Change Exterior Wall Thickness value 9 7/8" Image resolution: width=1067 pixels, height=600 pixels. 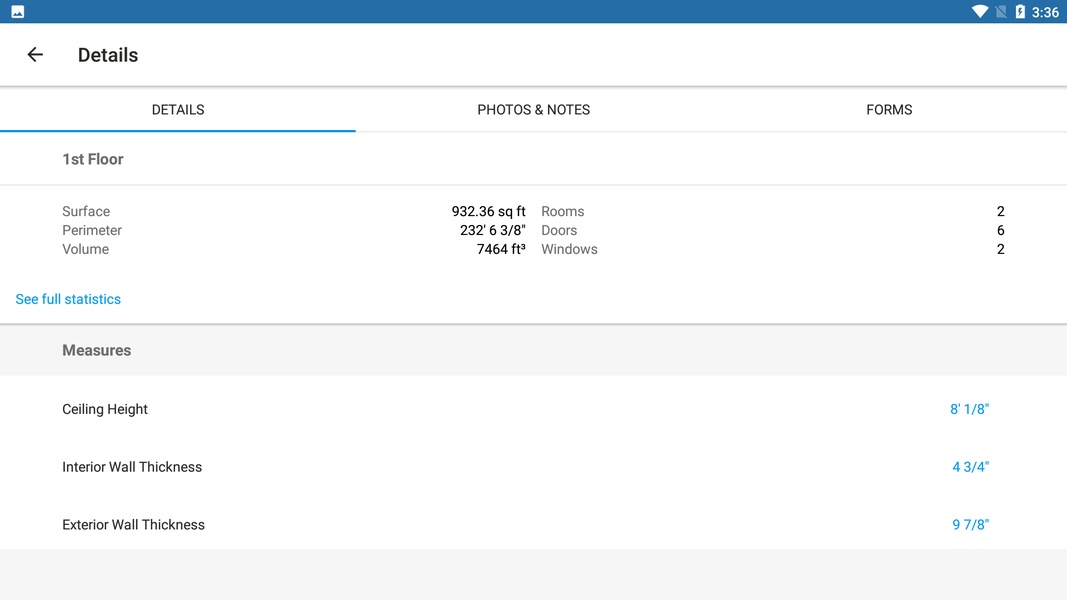[970, 524]
